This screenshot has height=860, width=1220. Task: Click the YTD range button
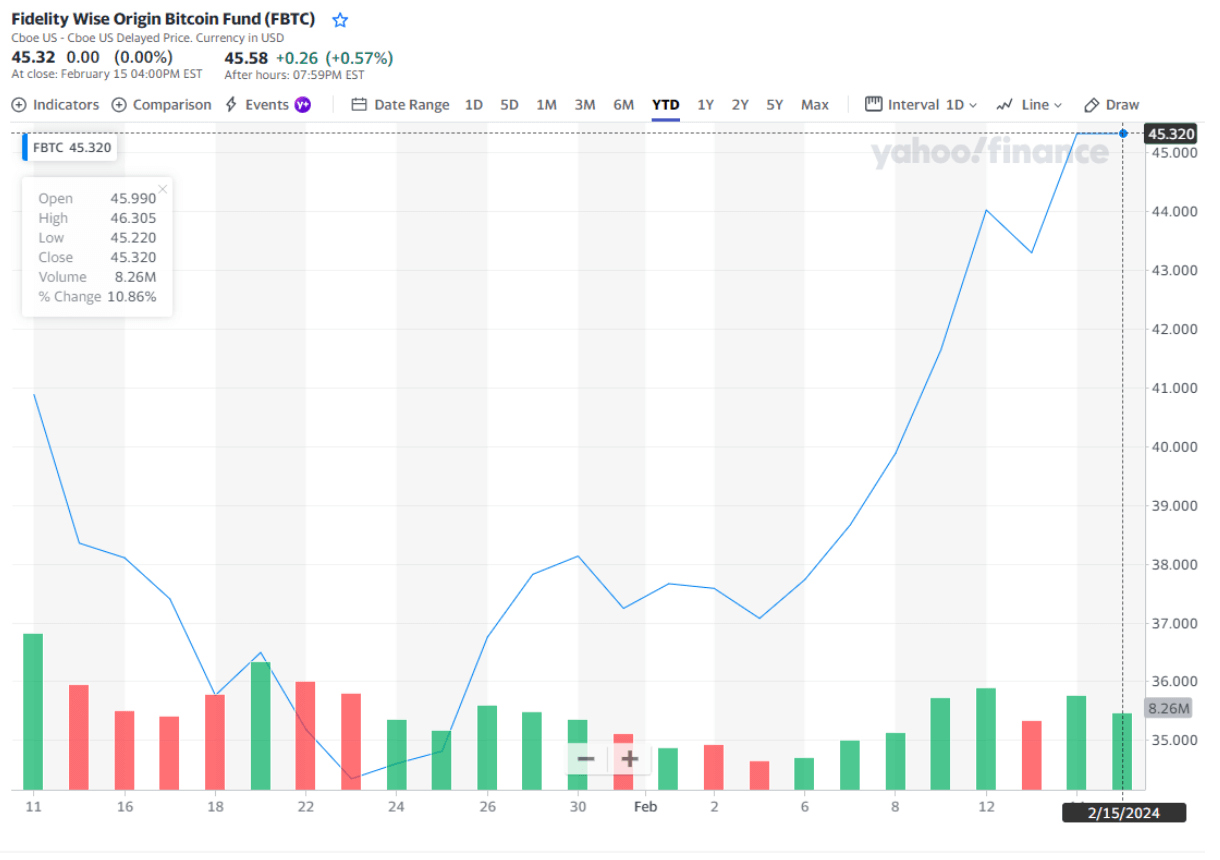(665, 105)
